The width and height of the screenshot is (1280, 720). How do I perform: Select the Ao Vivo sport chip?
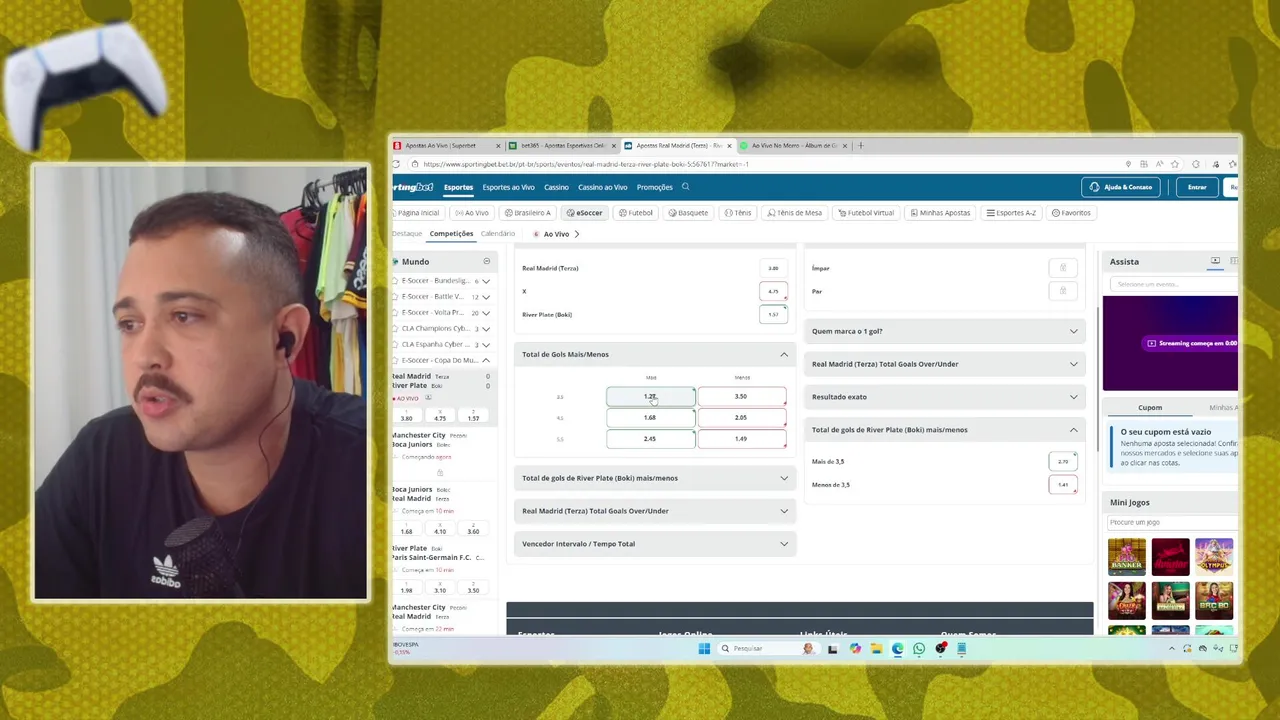(x=471, y=213)
